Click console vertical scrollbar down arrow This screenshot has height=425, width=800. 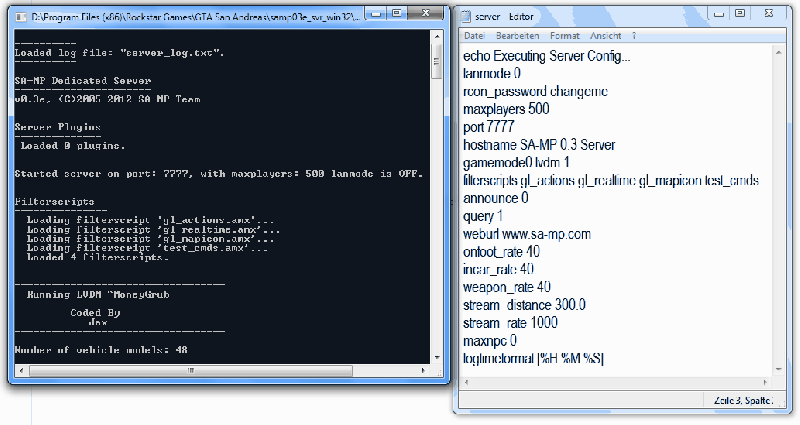click(x=436, y=358)
